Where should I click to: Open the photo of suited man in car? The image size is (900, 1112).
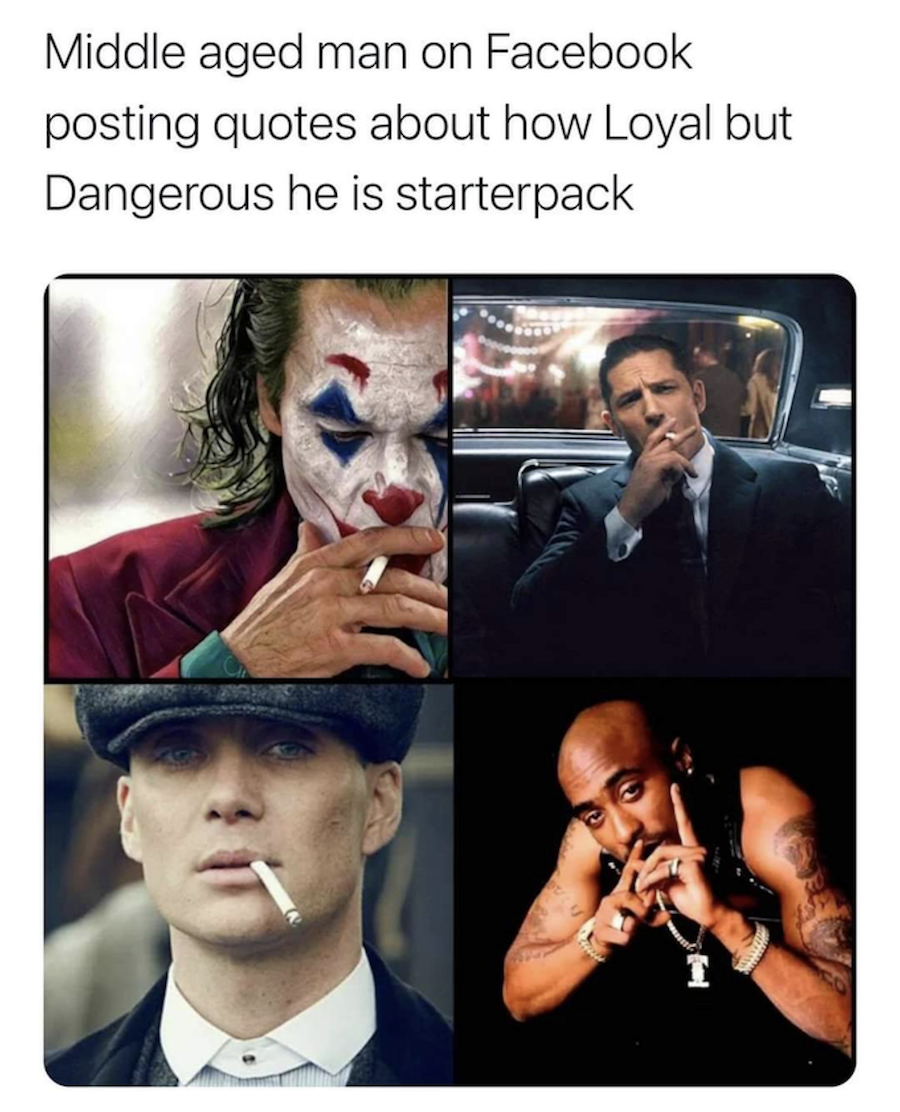coord(652,477)
